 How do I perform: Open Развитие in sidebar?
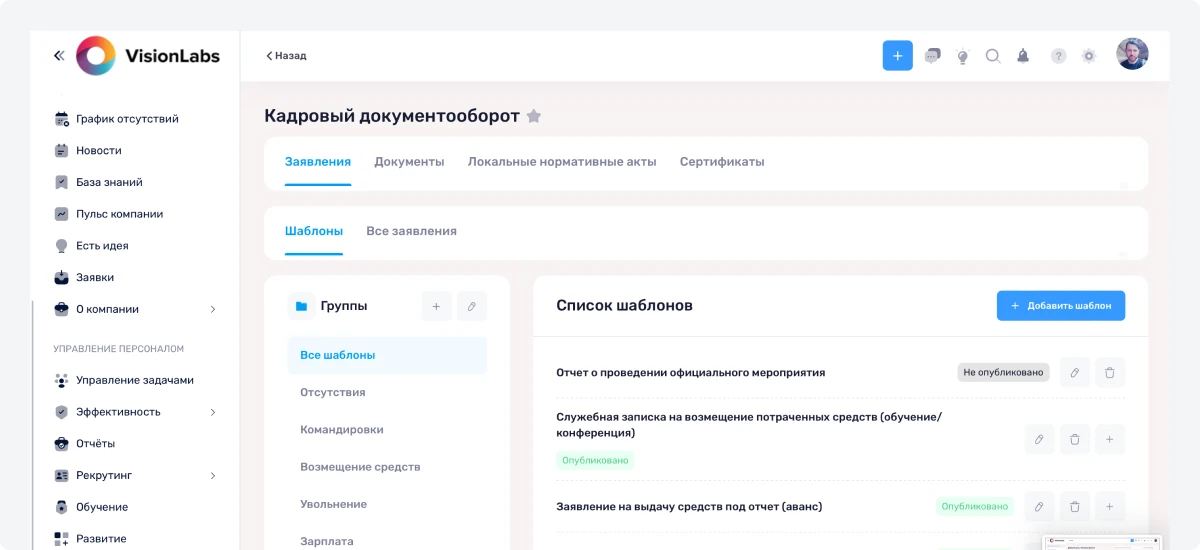[x=101, y=539]
